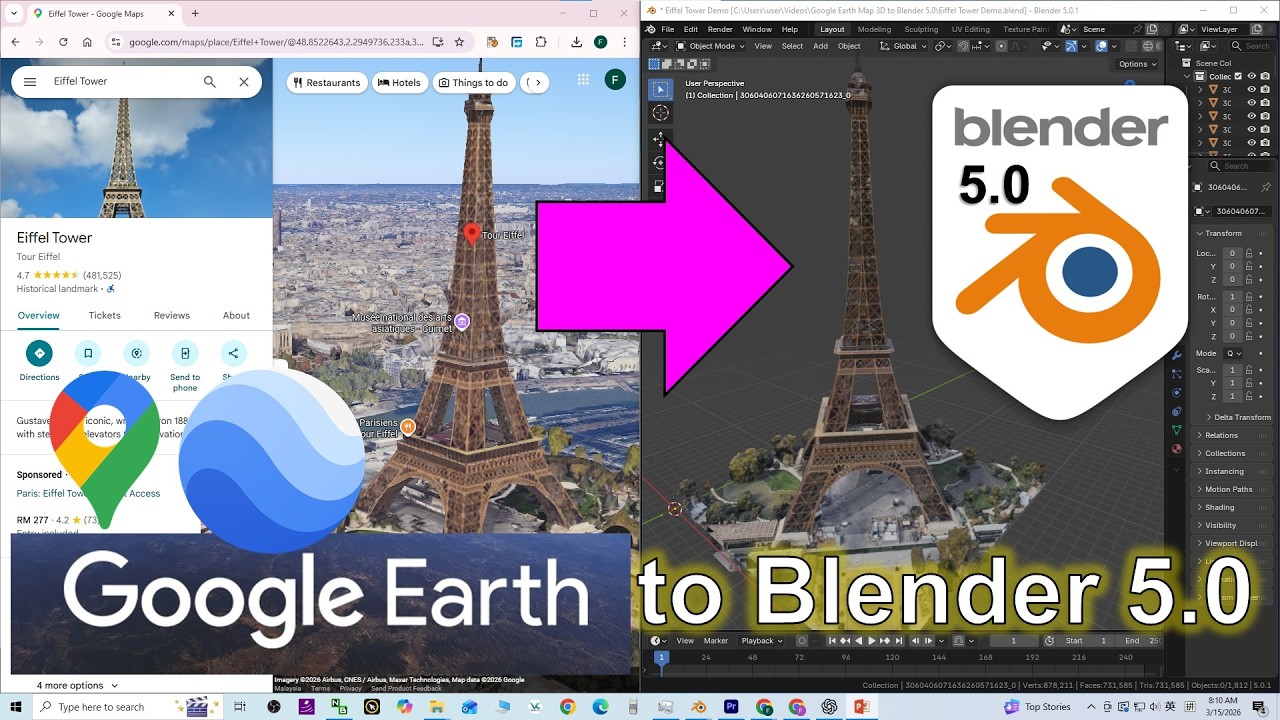The height and width of the screenshot is (720, 1280).
Task: Open Blender's Window menu
Action: [x=757, y=29]
